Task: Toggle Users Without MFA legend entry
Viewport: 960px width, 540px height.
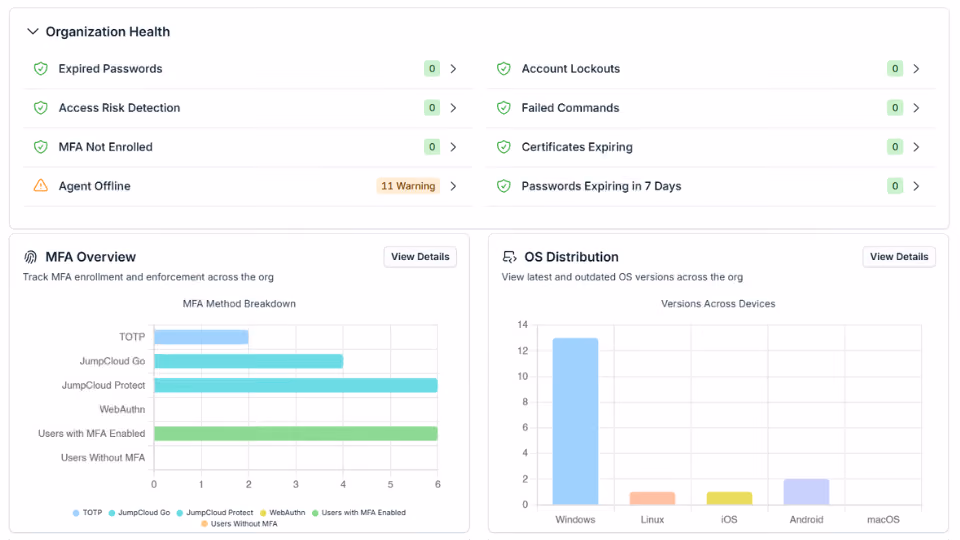Action: [239, 523]
